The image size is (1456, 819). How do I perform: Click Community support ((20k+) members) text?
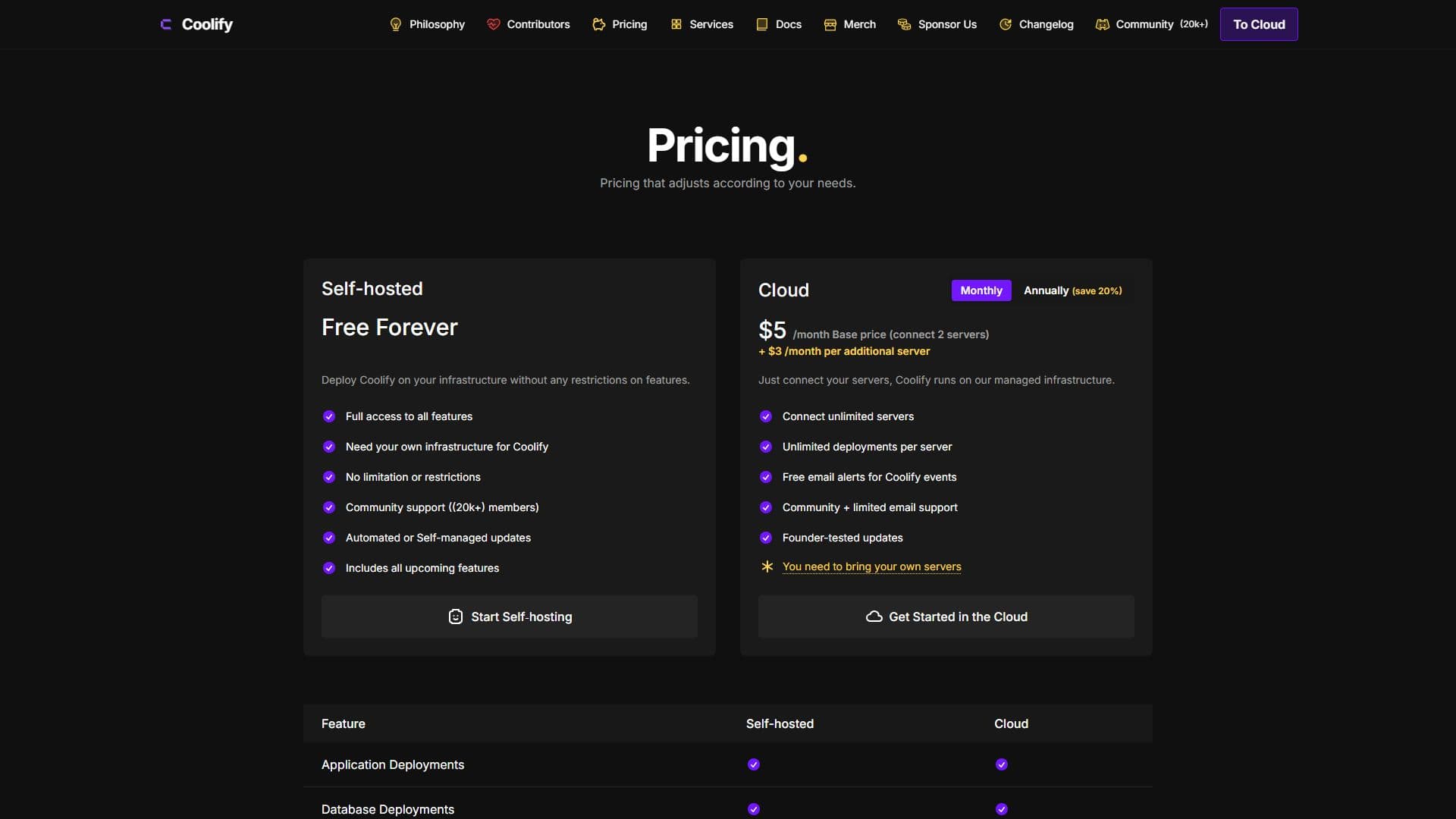click(442, 507)
